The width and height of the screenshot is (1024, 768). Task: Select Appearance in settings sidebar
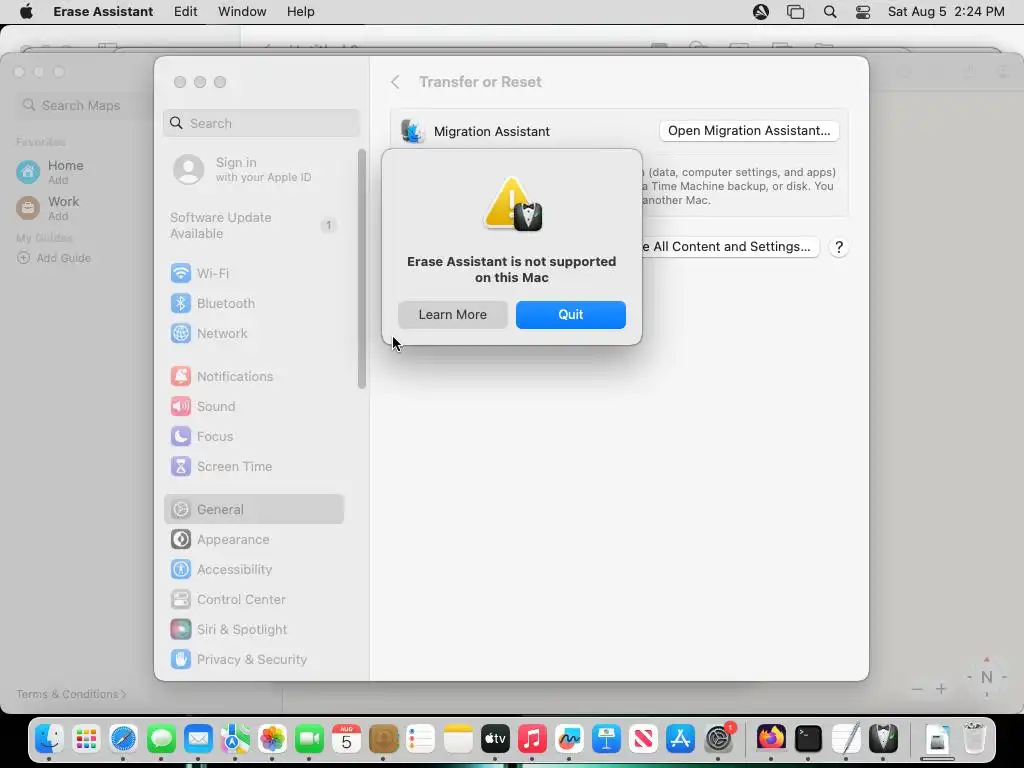coord(253,539)
